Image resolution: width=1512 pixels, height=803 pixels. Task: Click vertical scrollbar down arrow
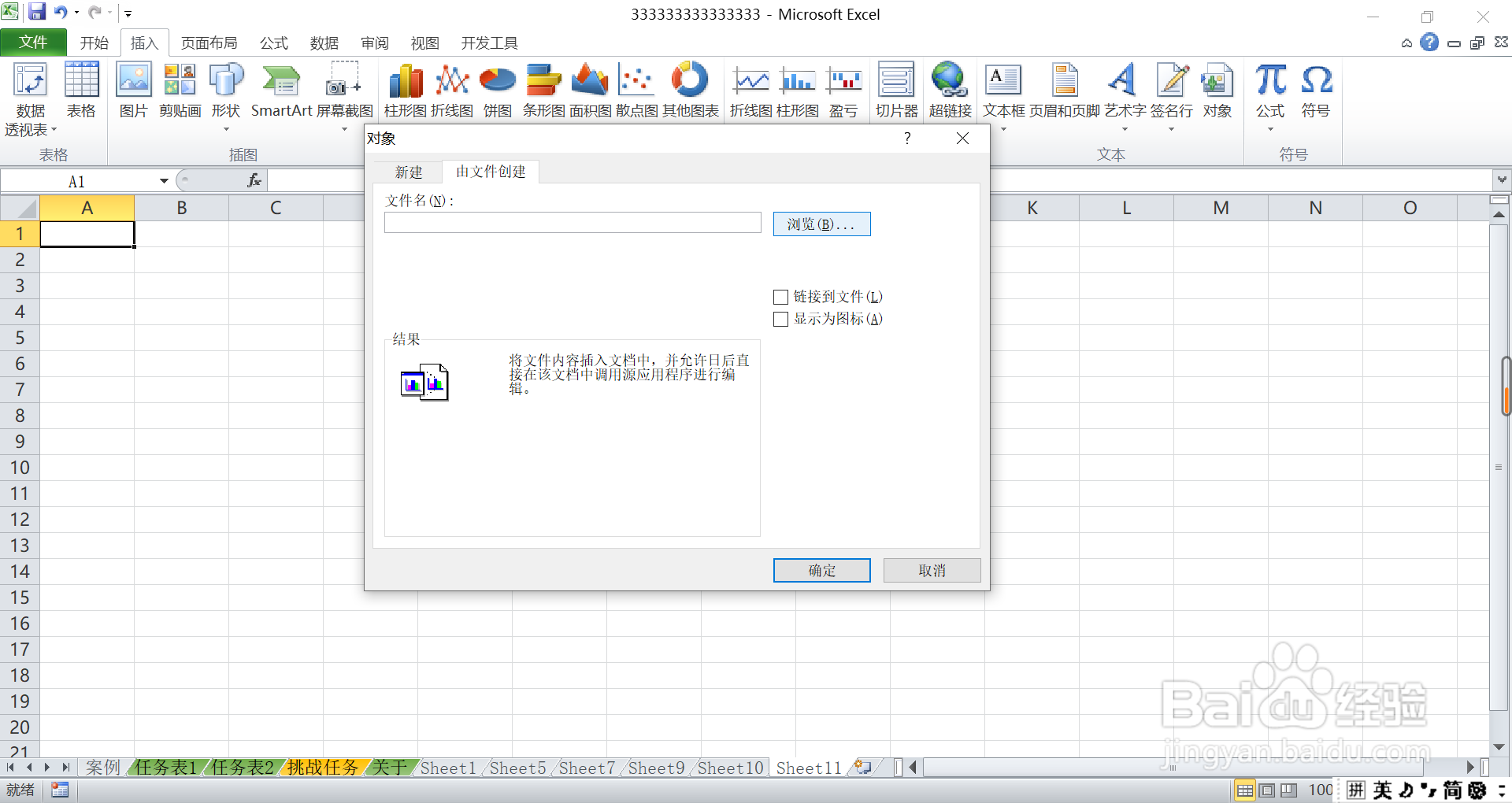[x=1499, y=747]
